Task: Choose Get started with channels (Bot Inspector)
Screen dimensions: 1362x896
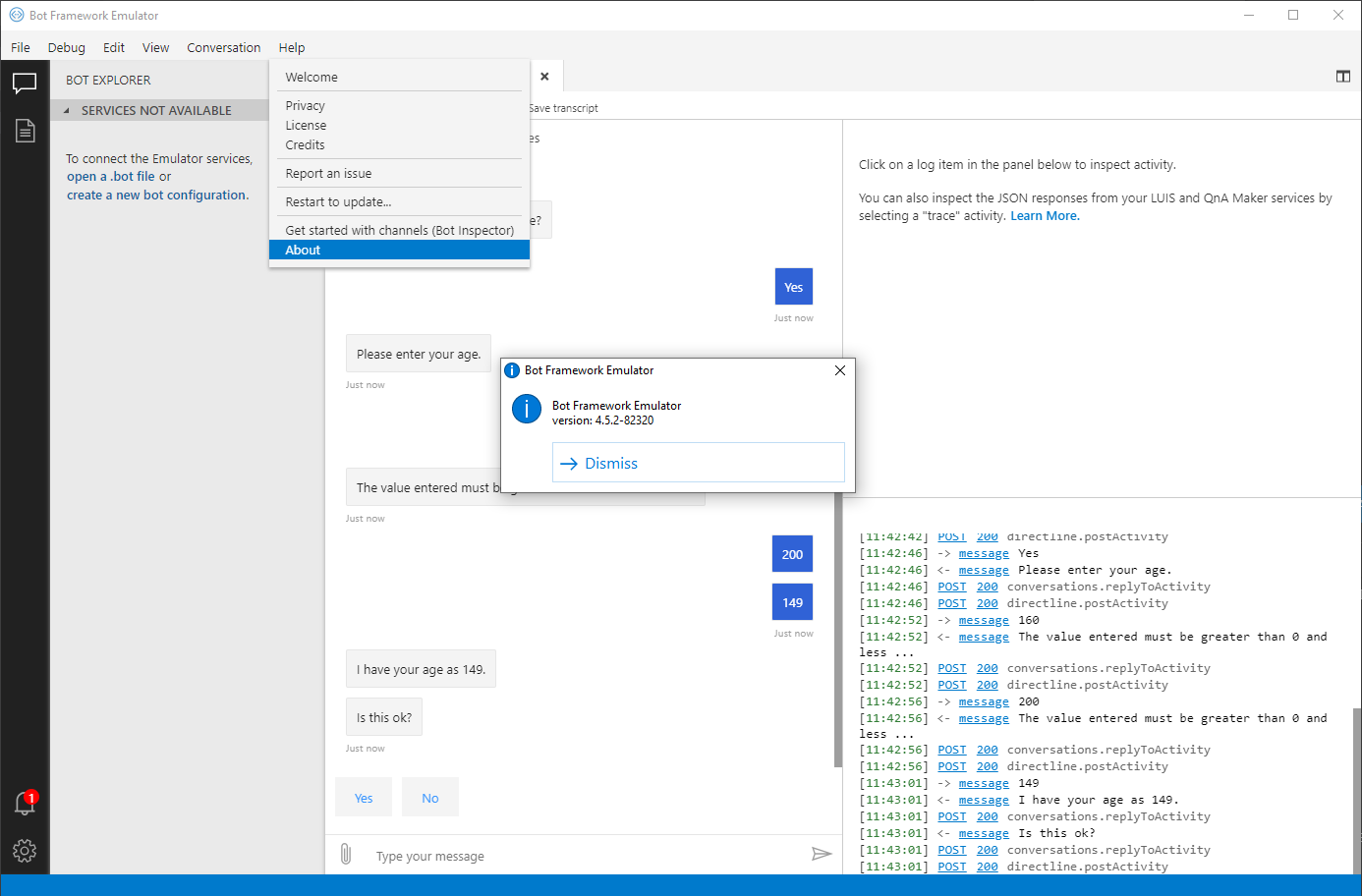Action: pyautogui.click(x=399, y=230)
